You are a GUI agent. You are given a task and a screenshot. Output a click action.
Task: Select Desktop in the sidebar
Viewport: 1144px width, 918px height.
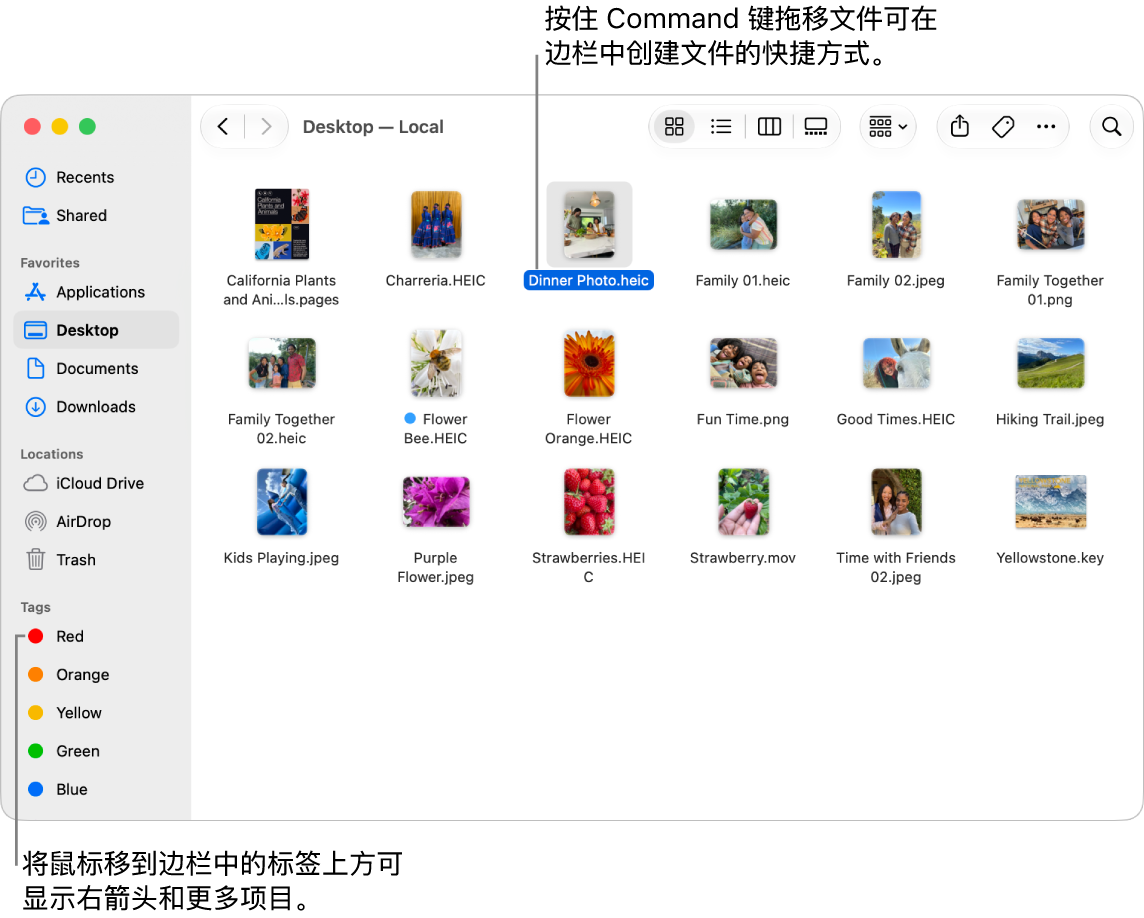(x=96, y=330)
